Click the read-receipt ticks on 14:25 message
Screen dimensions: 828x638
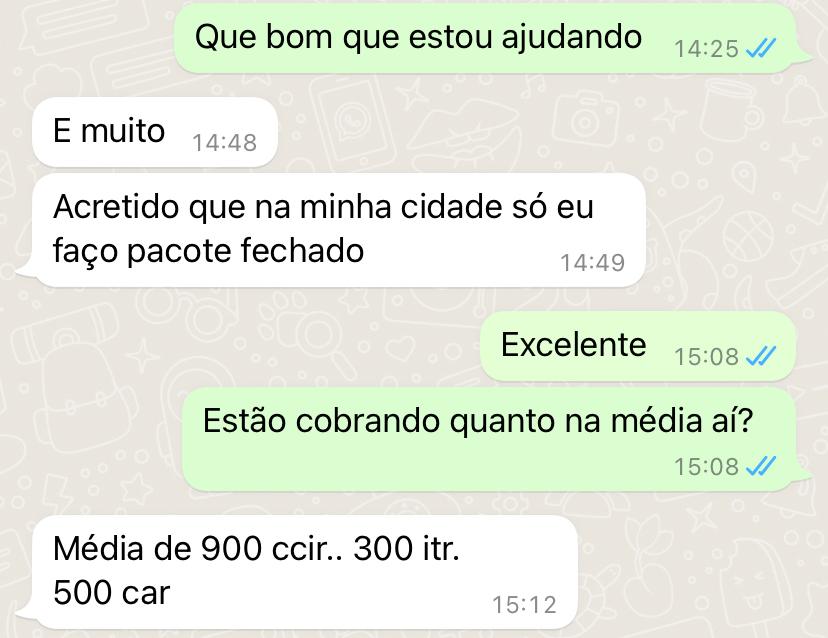click(761, 49)
